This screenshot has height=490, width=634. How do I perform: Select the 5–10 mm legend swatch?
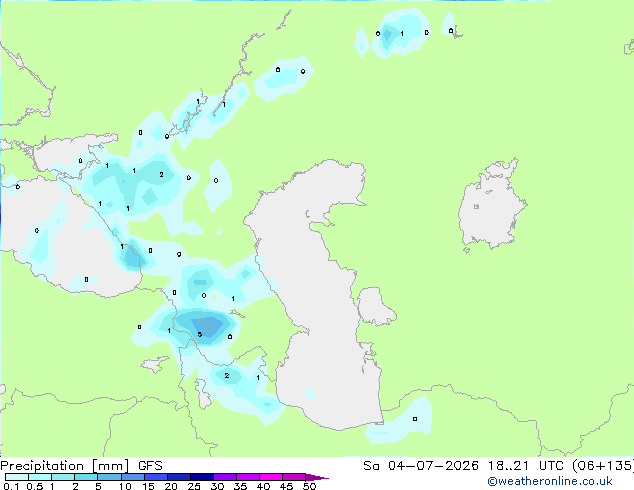[x=109, y=477]
